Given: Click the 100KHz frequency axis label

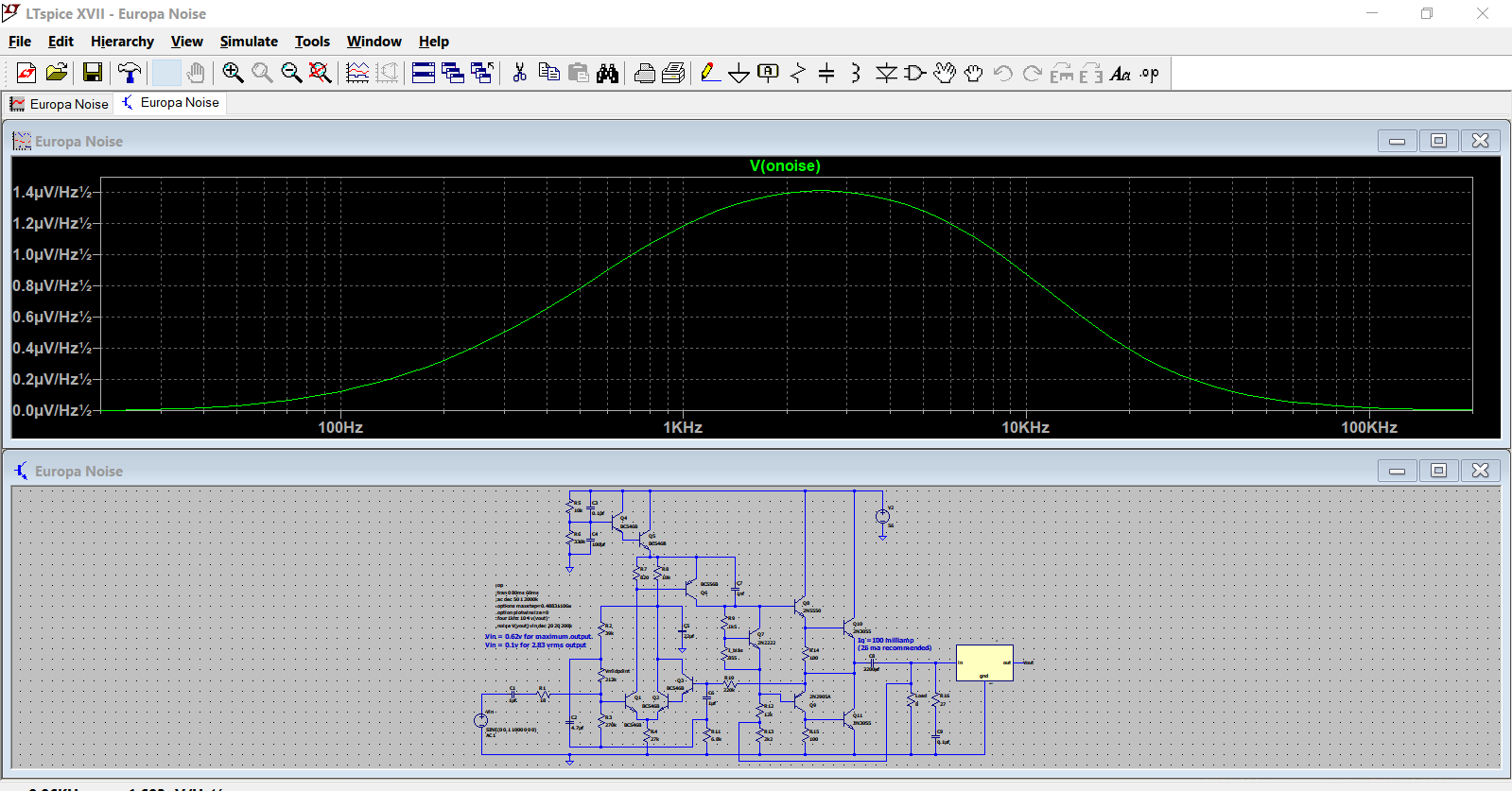Looking at the screenshot, I should [x=1369, y=427].
